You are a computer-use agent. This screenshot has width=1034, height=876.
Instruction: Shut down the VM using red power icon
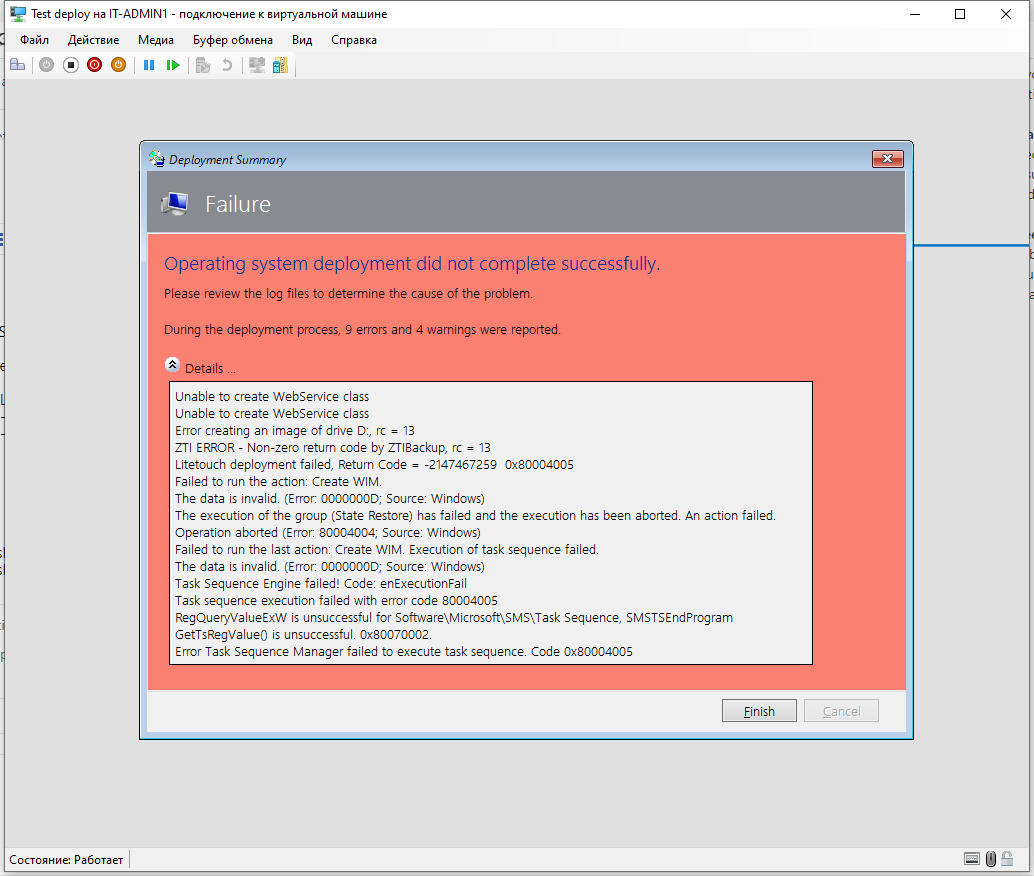click(x=94, y=65)
